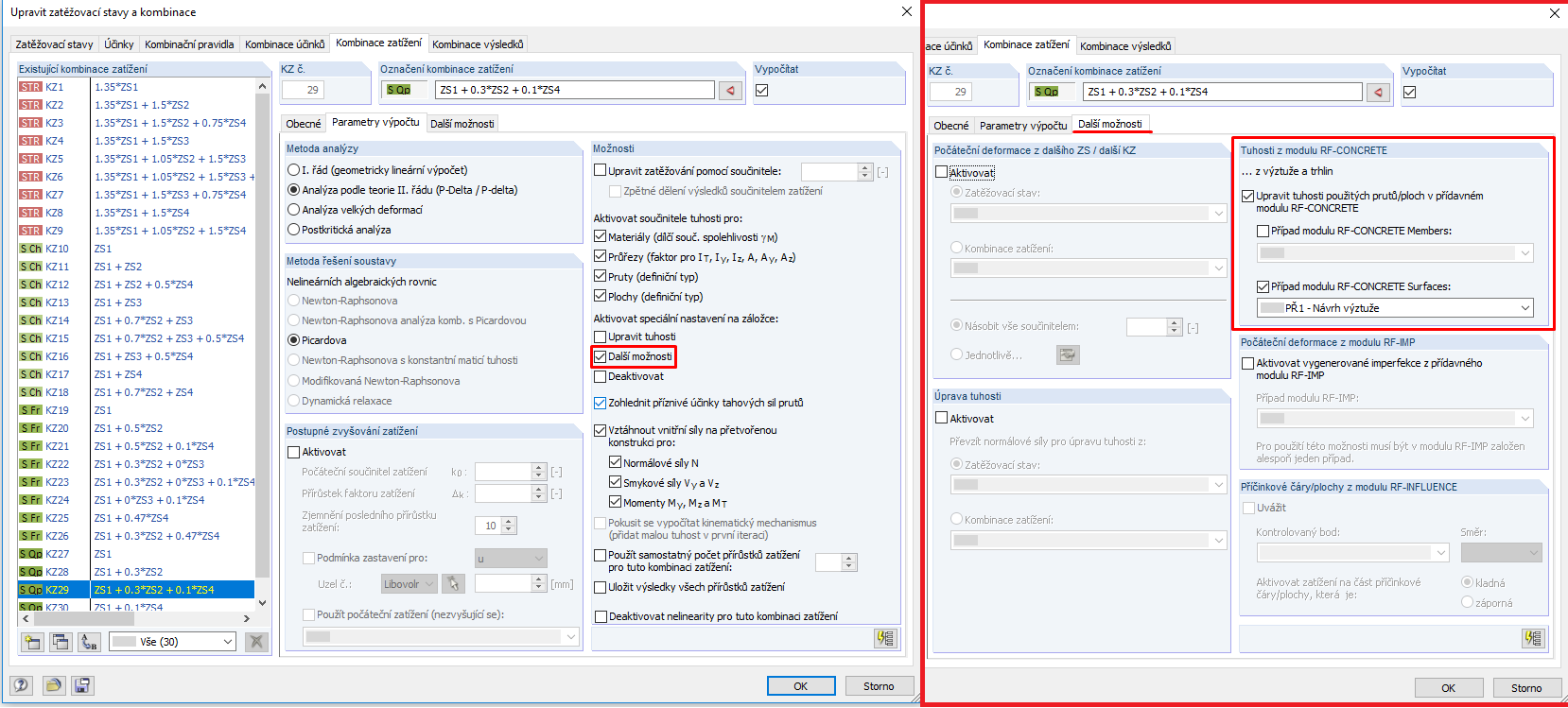
Task: Open help via the question mark icon
Action: click(x=21, y=685)
